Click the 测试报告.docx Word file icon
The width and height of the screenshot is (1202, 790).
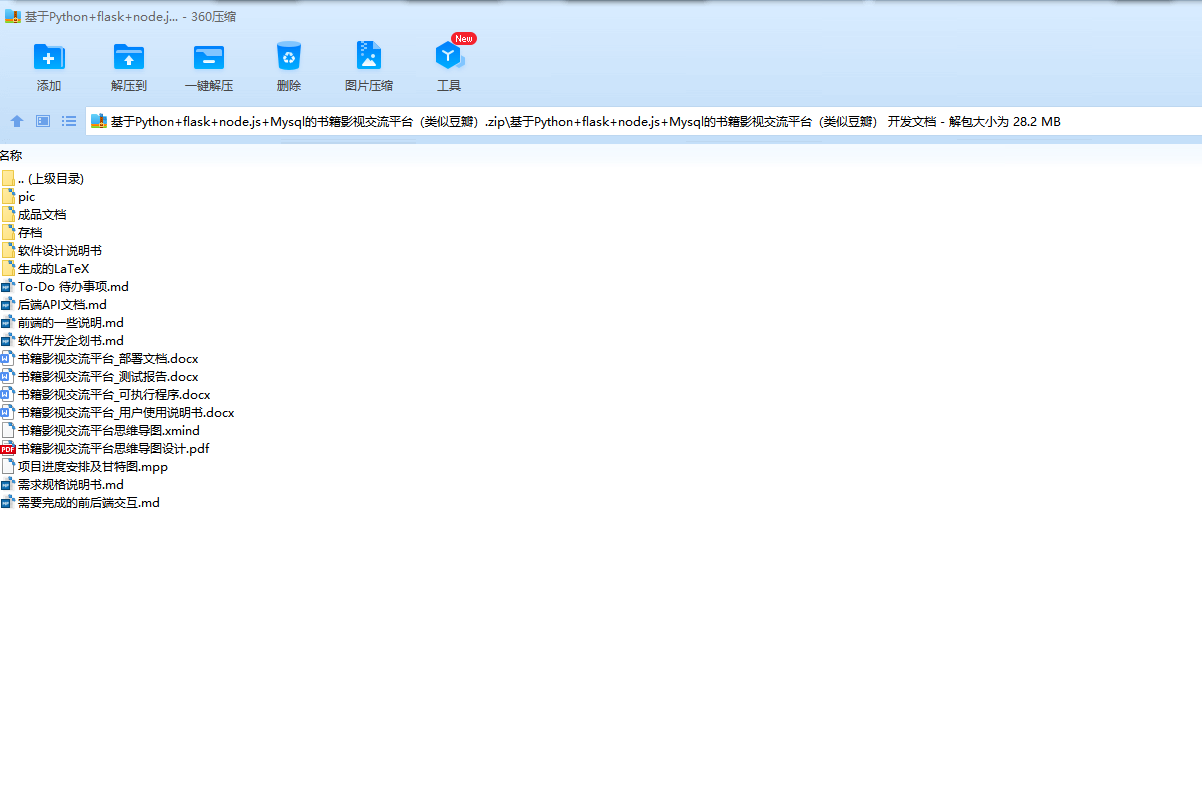8,377
